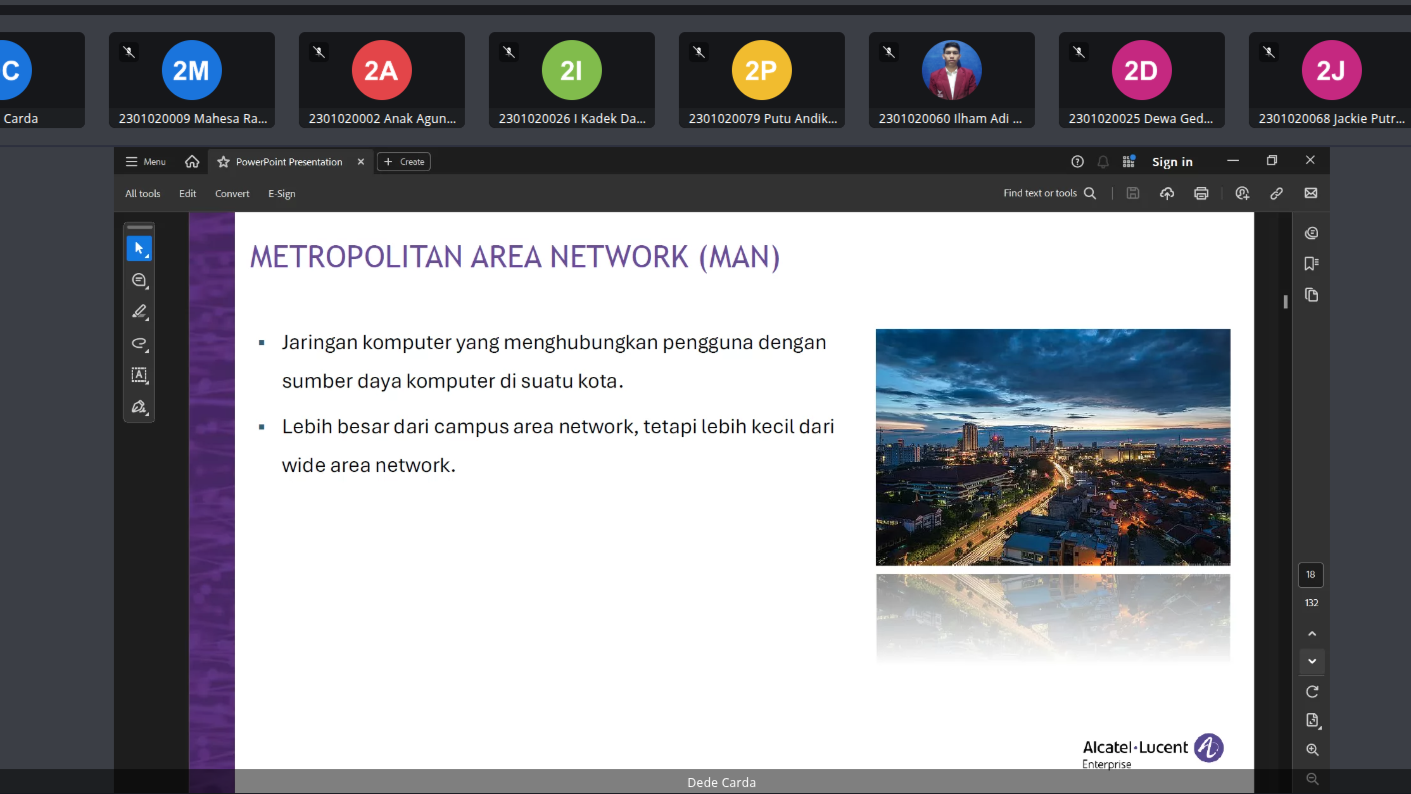Click the Create button
This screenshot has width=1411, height=794.
coord(404,162)
